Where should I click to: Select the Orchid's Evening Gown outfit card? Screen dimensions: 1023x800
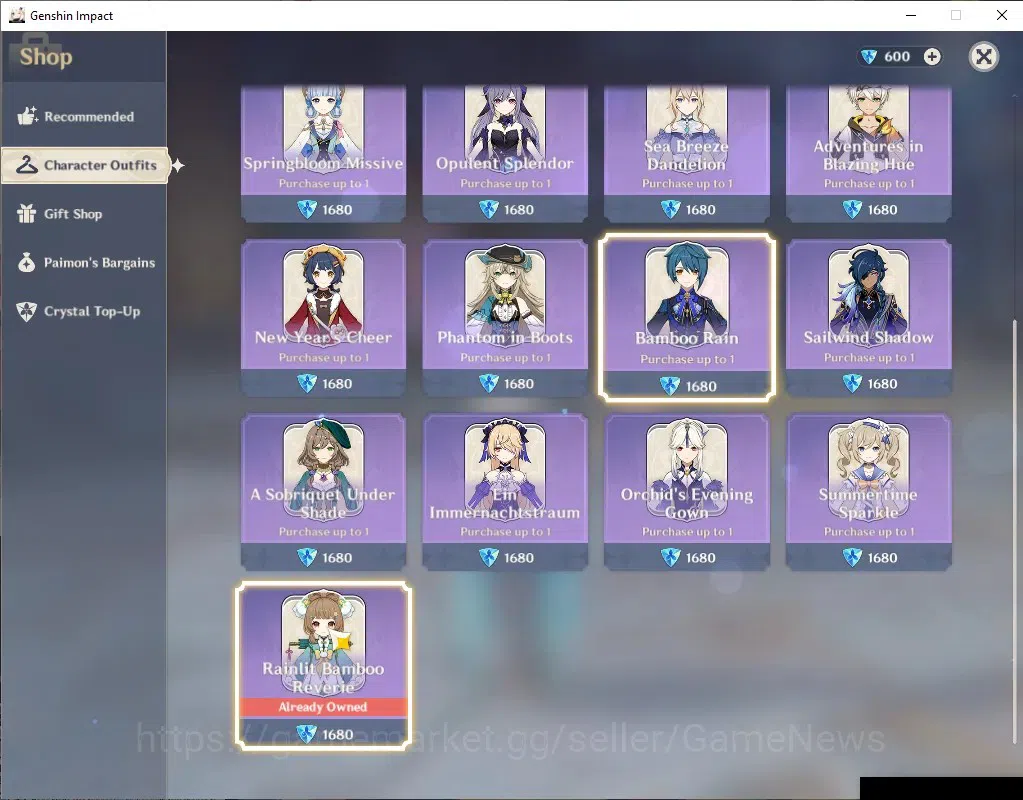click(687, 492)
